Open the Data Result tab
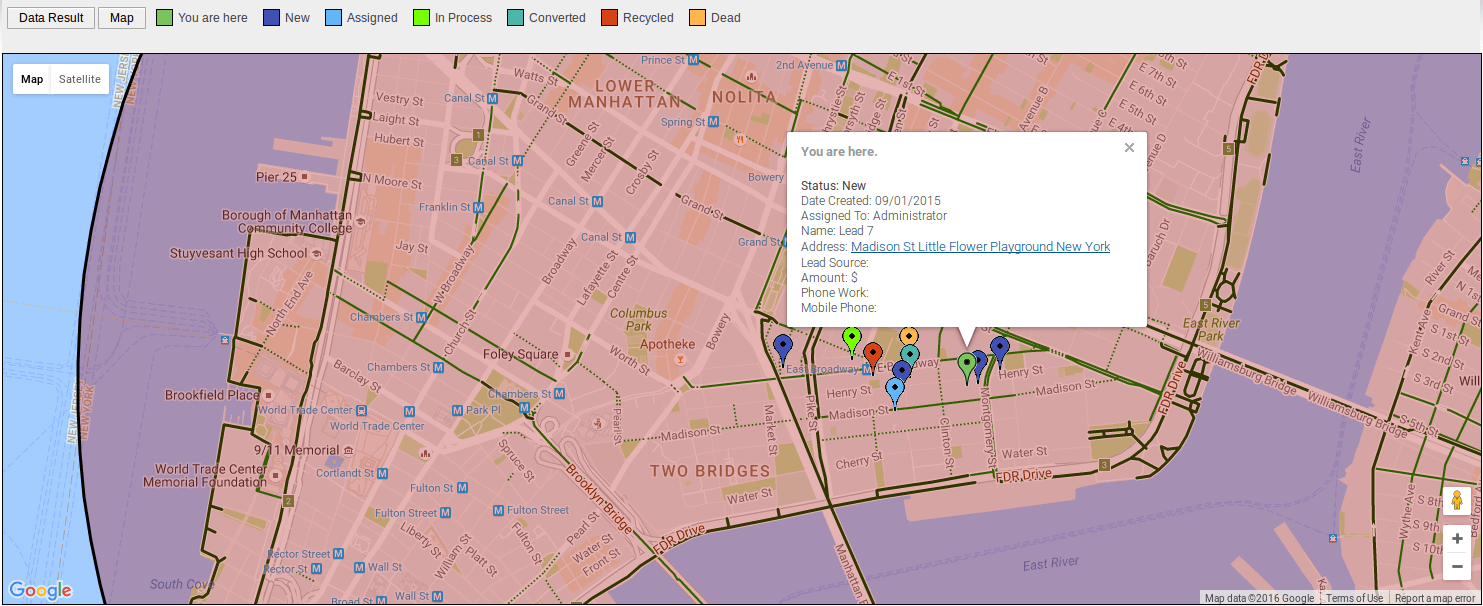Screen dimensions: 1483x606 (x=51, y=18)
